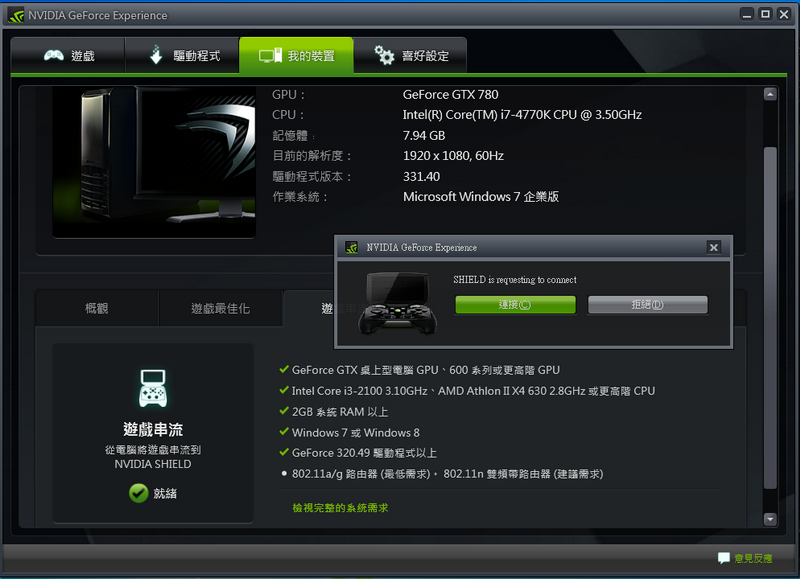Click the gear icon on 喜好設定 tab
800x579 pixels.
click(x=384, y=56)
